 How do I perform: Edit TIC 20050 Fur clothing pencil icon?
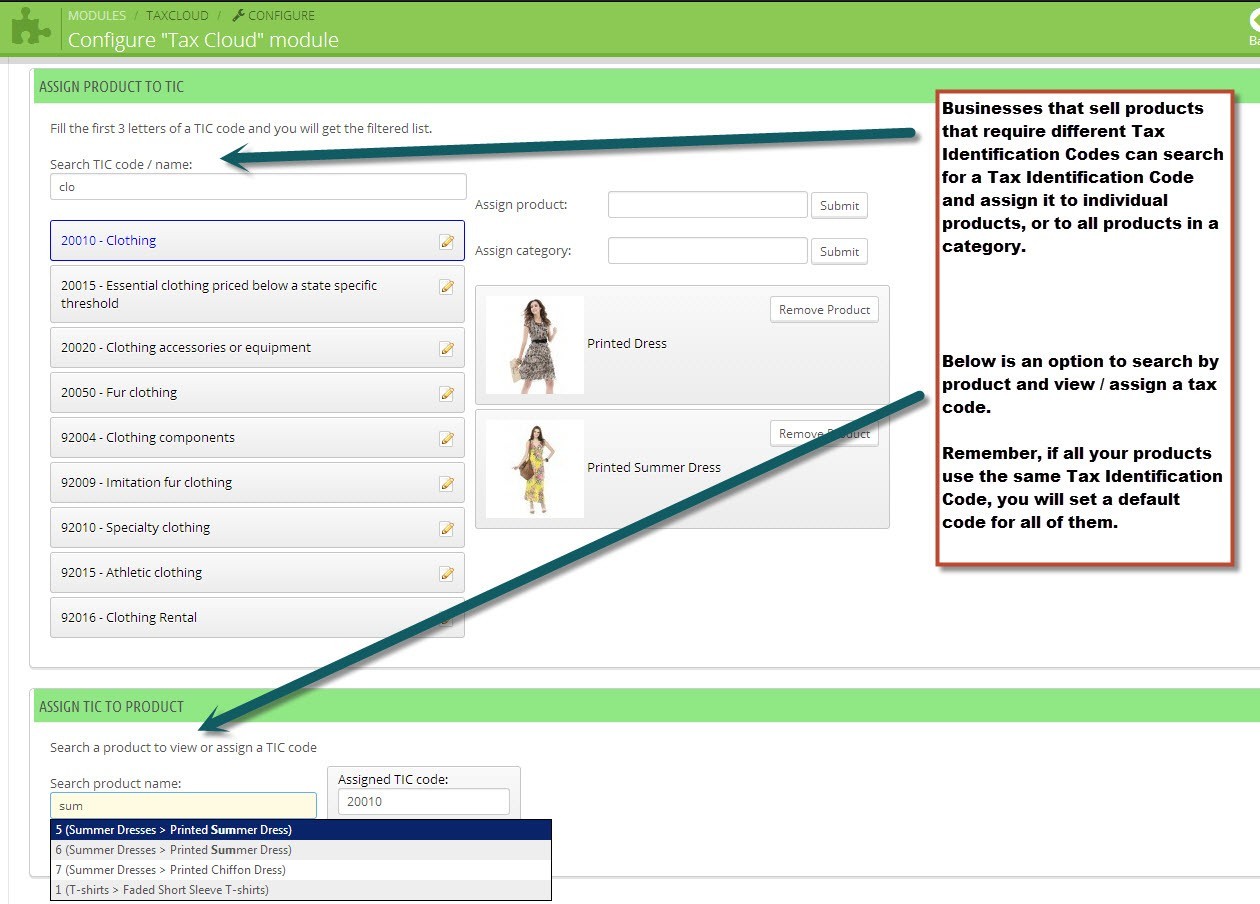(x=447, y=394)
